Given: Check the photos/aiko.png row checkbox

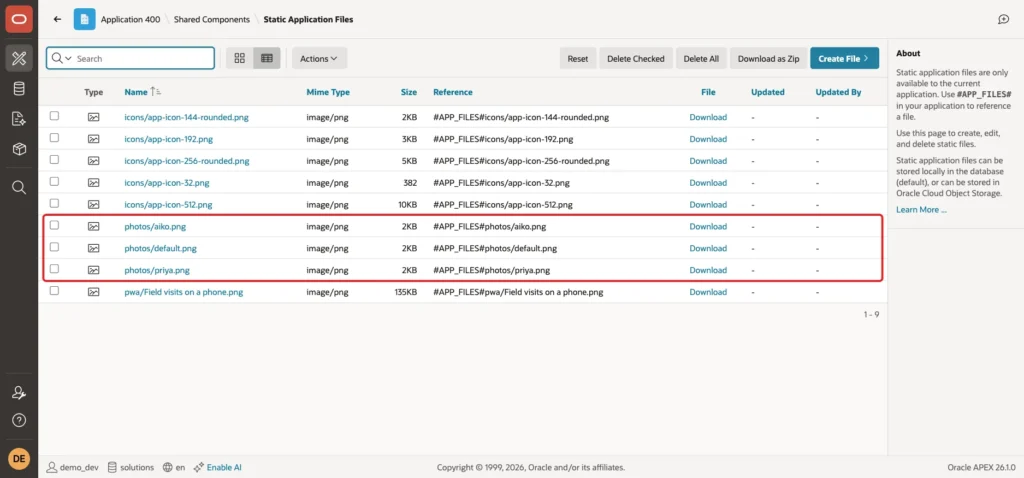Looking at the screenshot, I should click(54, 225).
